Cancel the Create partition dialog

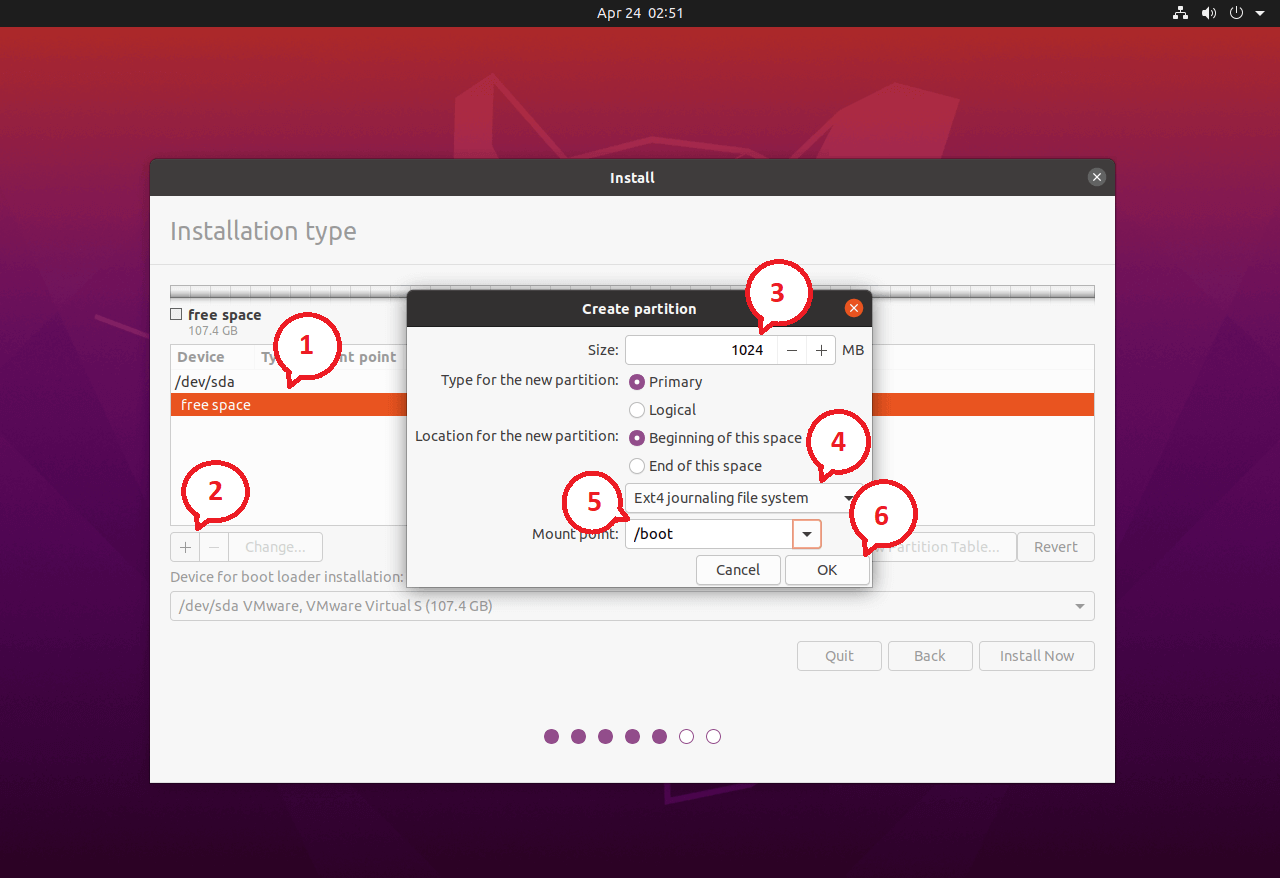coord(738,569)
